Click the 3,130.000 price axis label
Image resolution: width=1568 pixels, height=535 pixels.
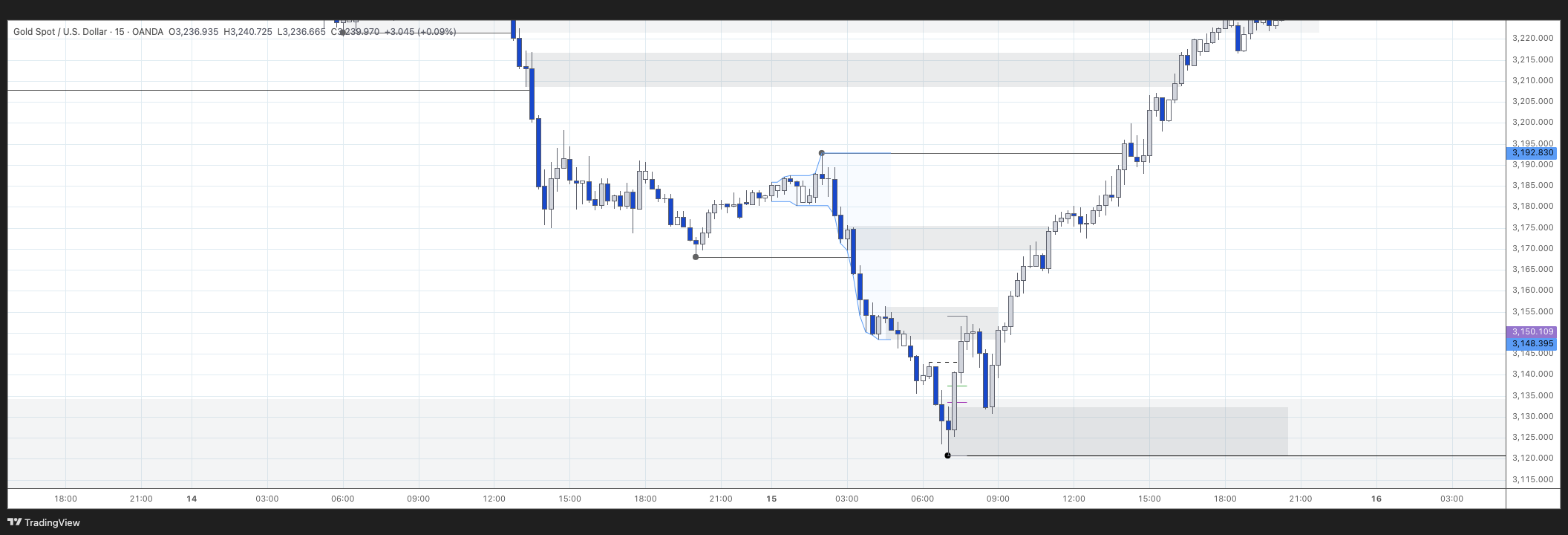[x=1532, y=416]
